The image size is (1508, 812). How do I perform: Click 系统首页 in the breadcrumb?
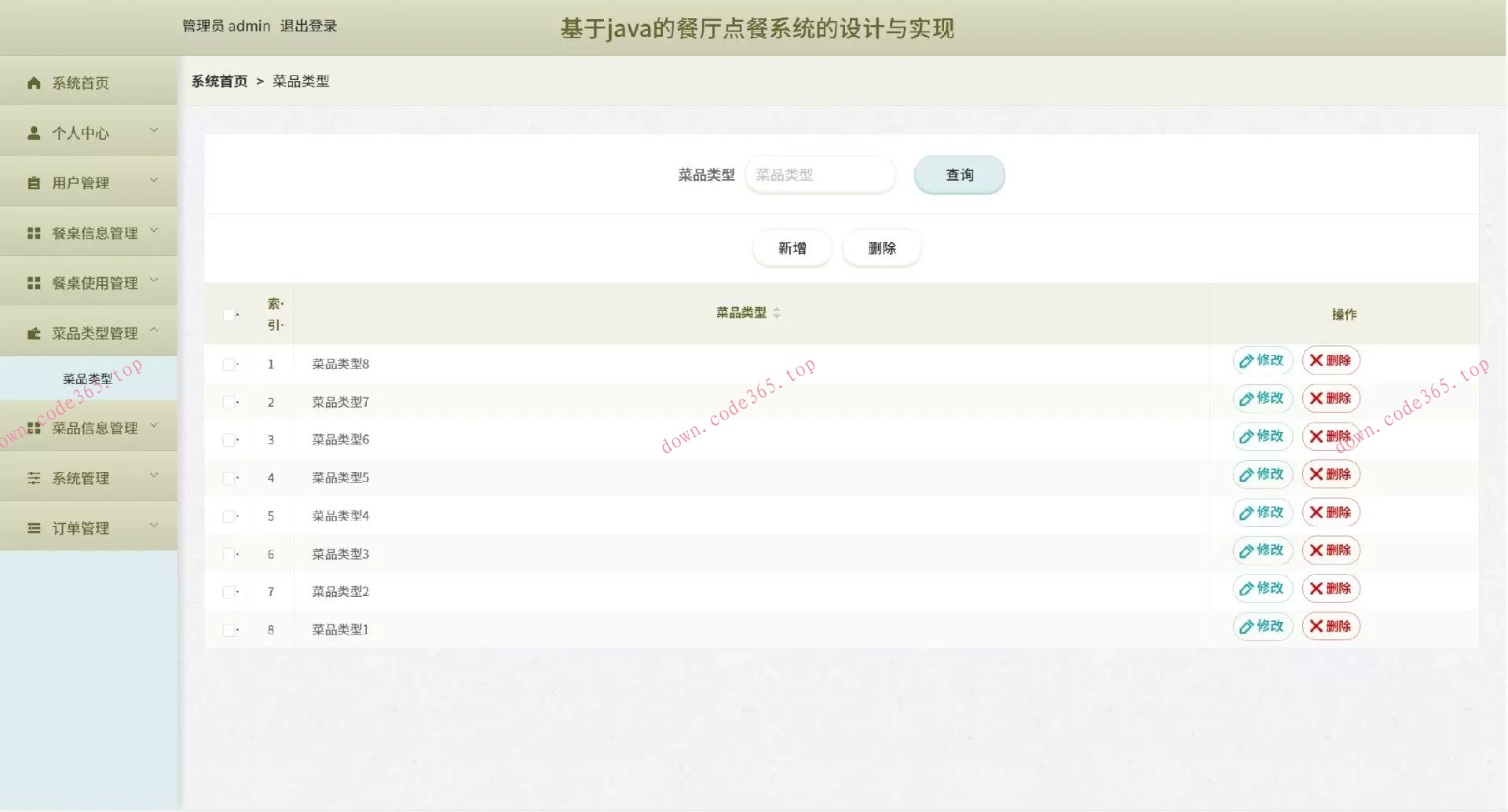[218, 80]
